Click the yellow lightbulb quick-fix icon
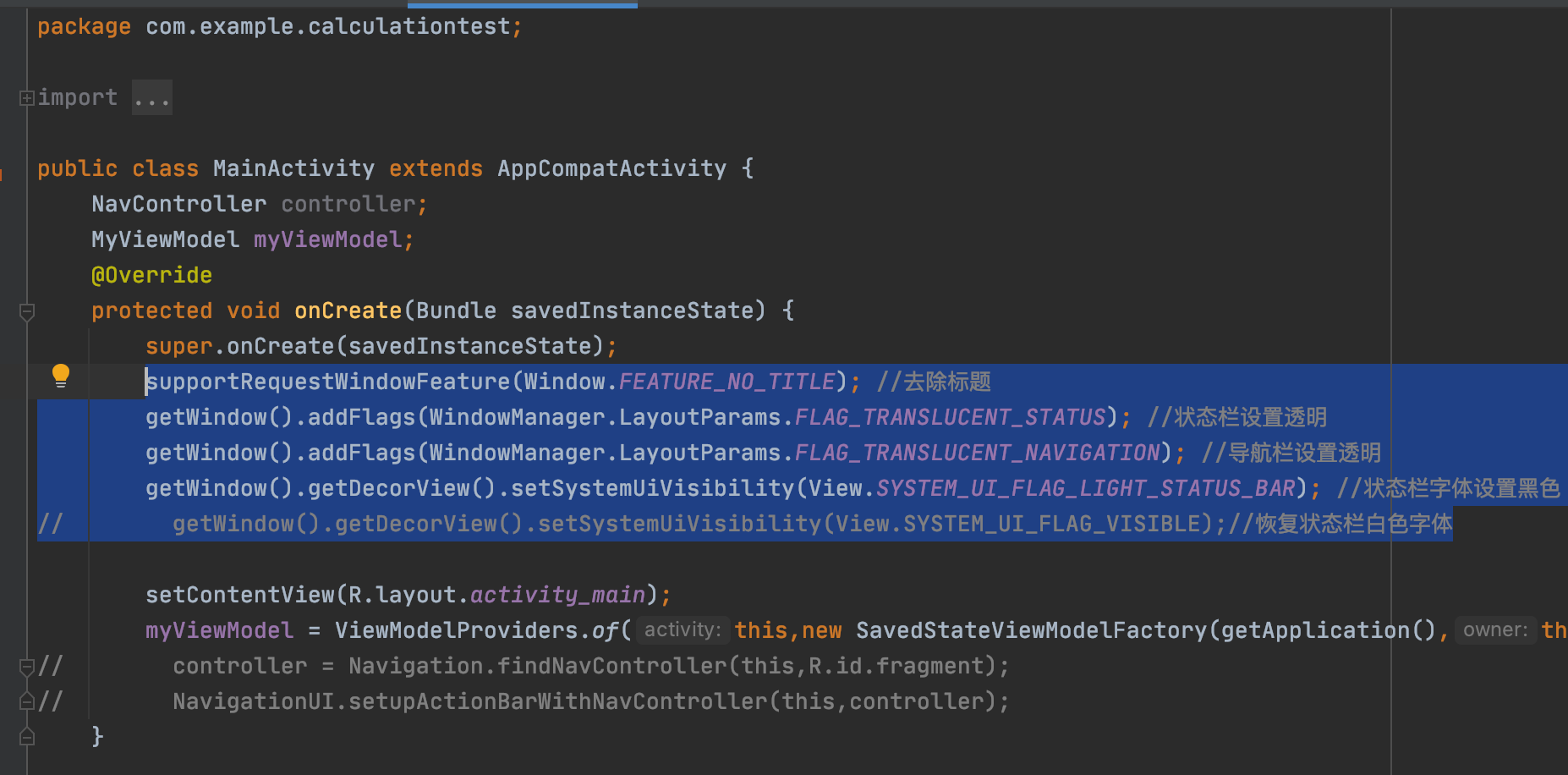This screenshot has width=1568, height=775. pyautogui.click(x=61, y=376)
